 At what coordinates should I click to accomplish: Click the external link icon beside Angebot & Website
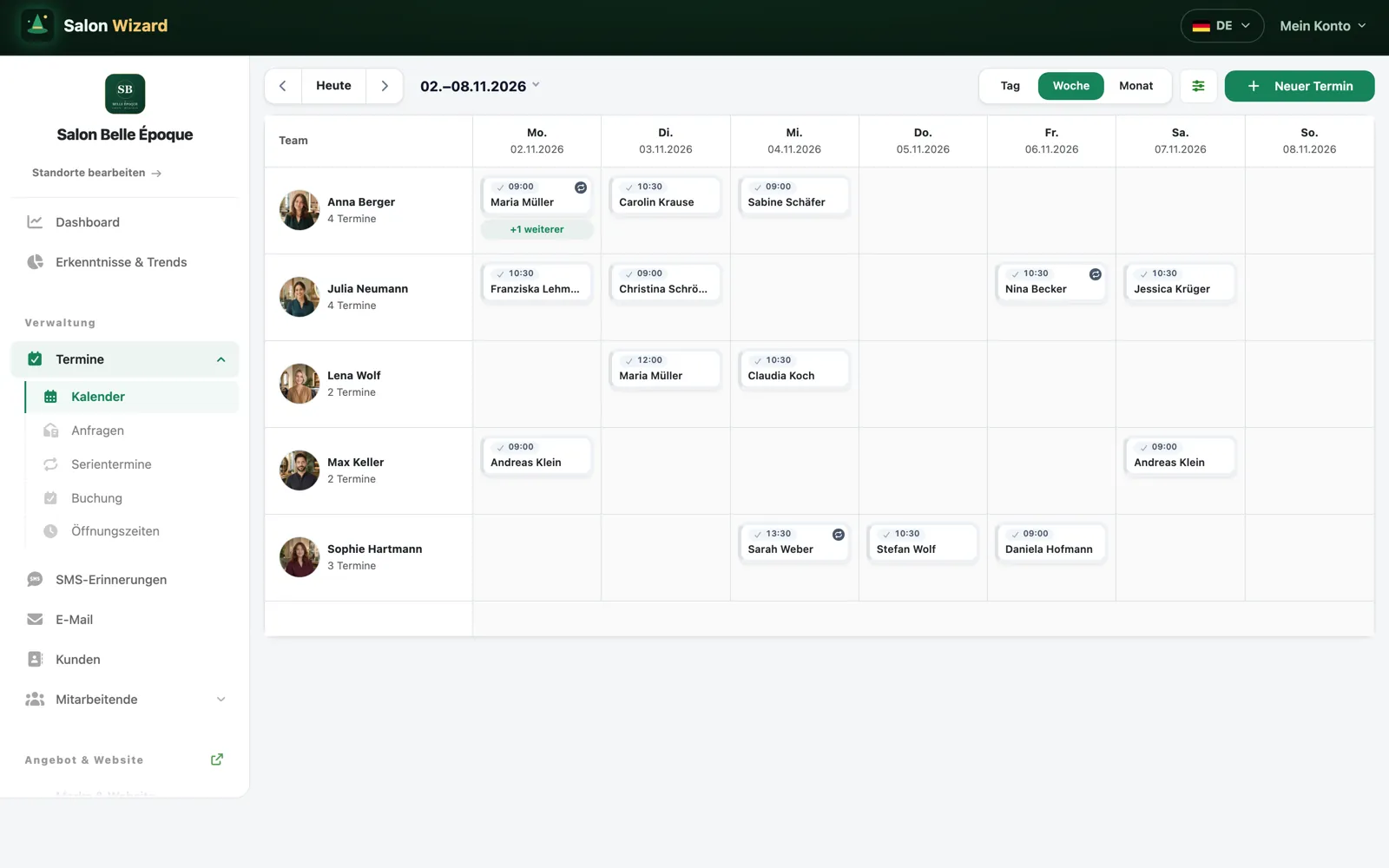coord(217,759)
